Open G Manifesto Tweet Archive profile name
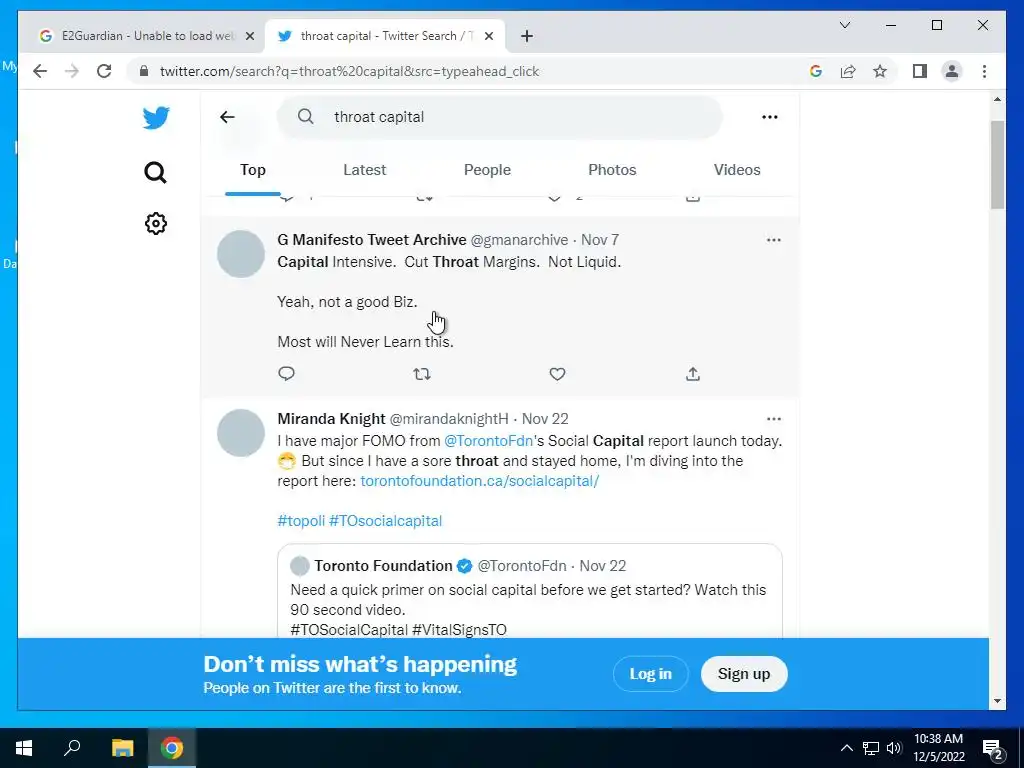The width and height of the screenshot is (1024, 768). coord(372,240)
